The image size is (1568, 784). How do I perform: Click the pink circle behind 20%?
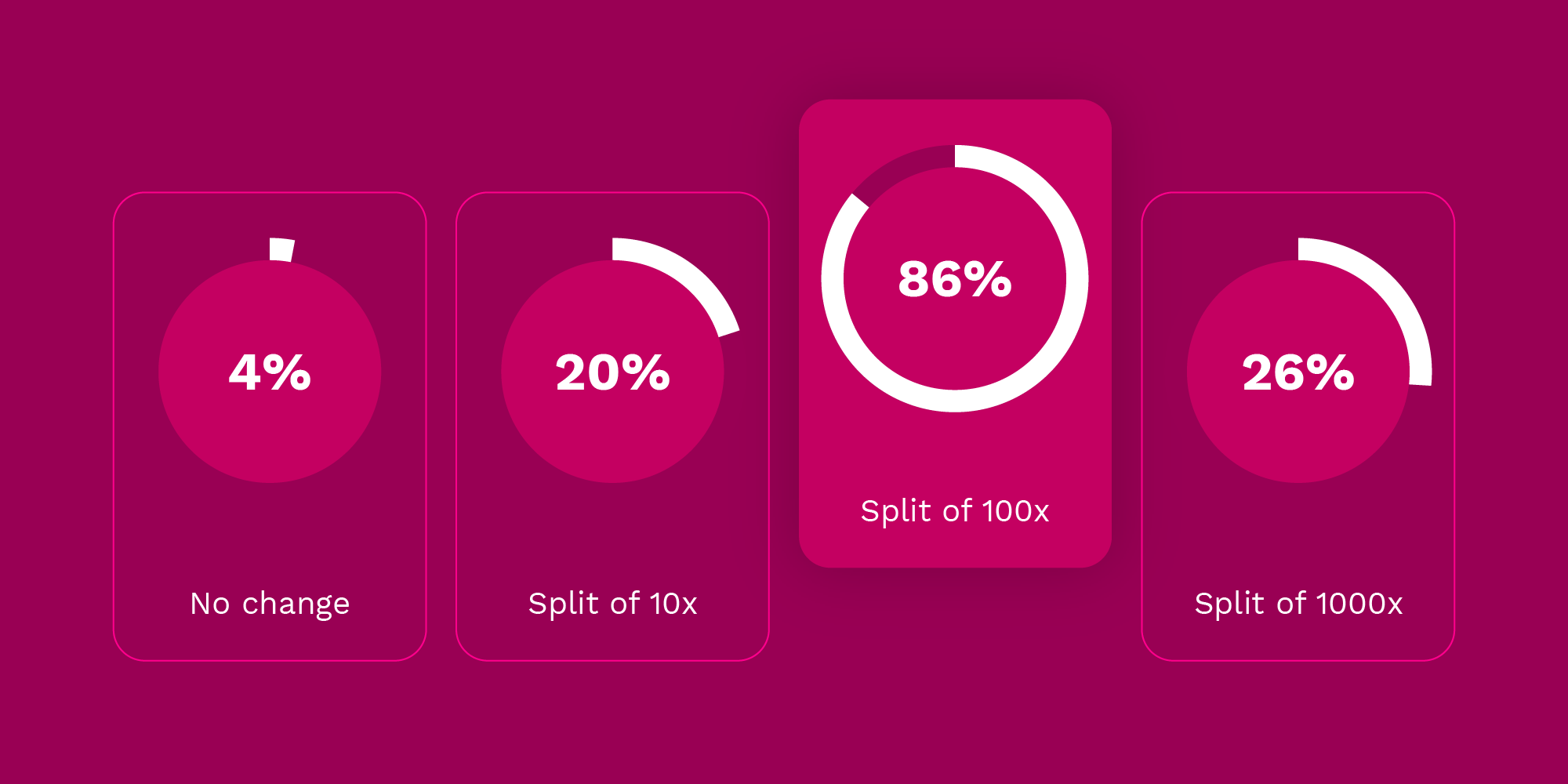click(612, 439)
